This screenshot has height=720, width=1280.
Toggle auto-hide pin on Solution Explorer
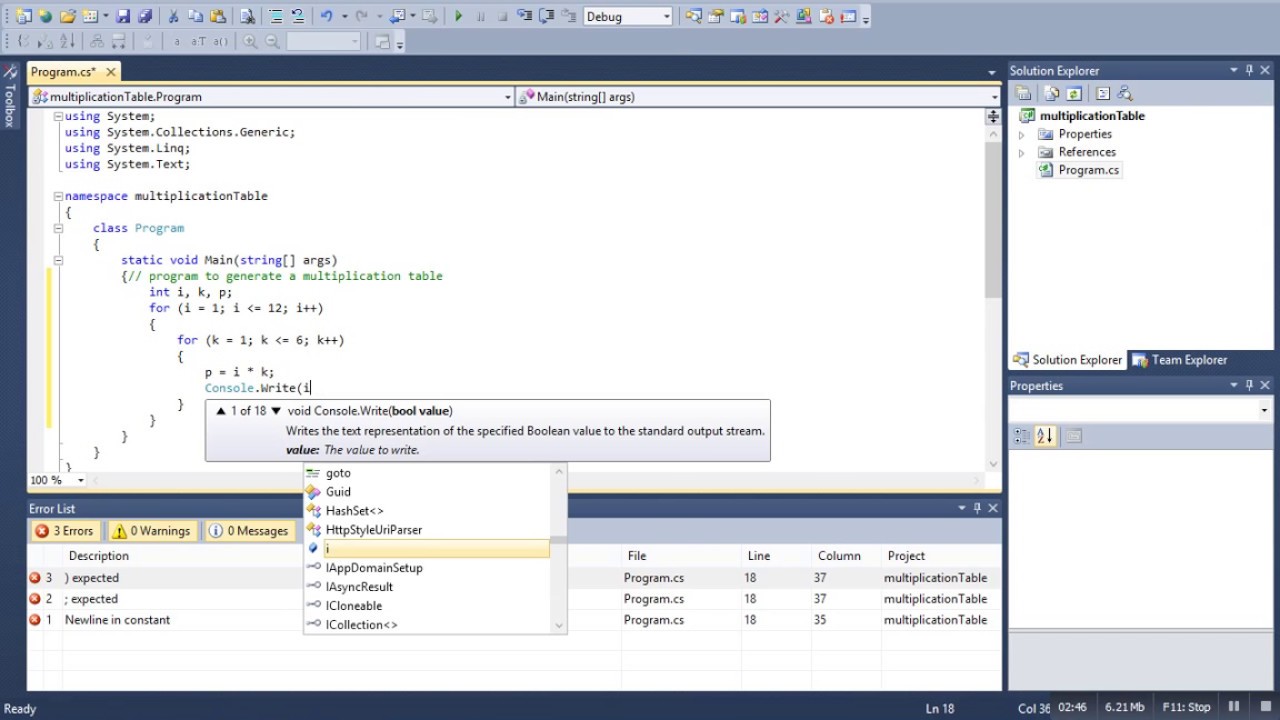[x=1249, y=70]
